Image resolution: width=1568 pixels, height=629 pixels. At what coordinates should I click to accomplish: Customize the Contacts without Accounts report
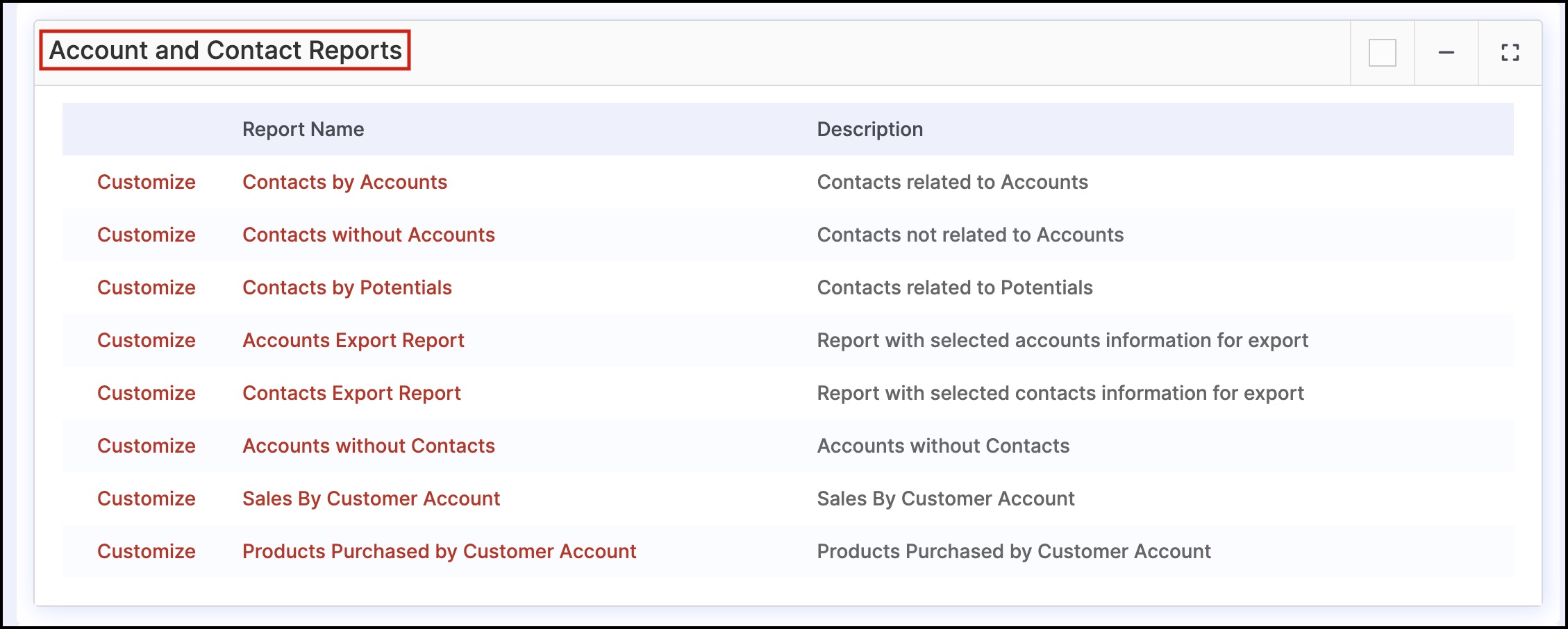coord(146,235)
